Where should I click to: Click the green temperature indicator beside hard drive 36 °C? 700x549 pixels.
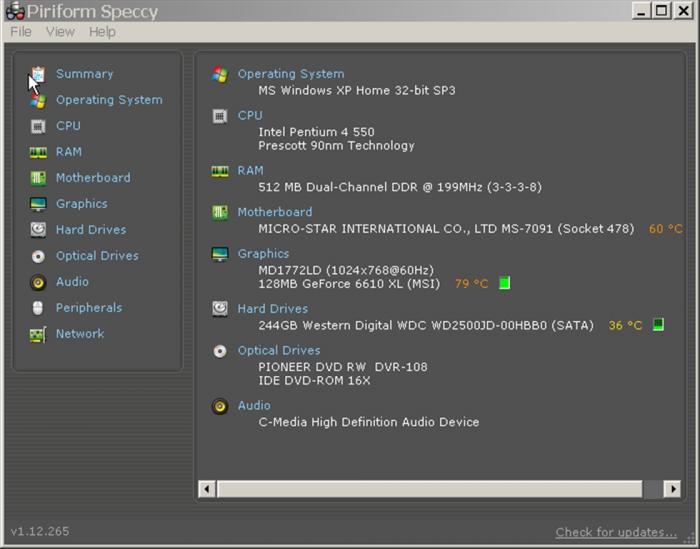[x=658, y=324]
